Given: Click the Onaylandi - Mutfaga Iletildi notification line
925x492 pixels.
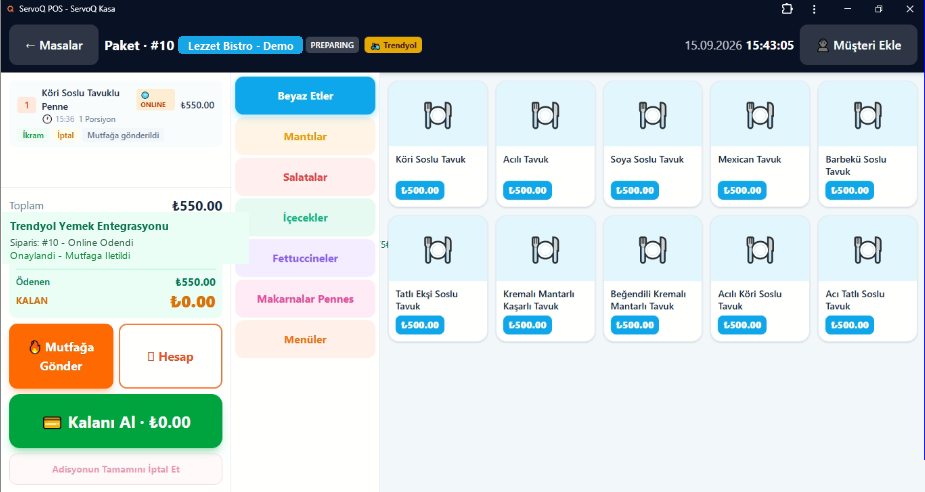Looking at the screenshot, I should pos(70,255).
